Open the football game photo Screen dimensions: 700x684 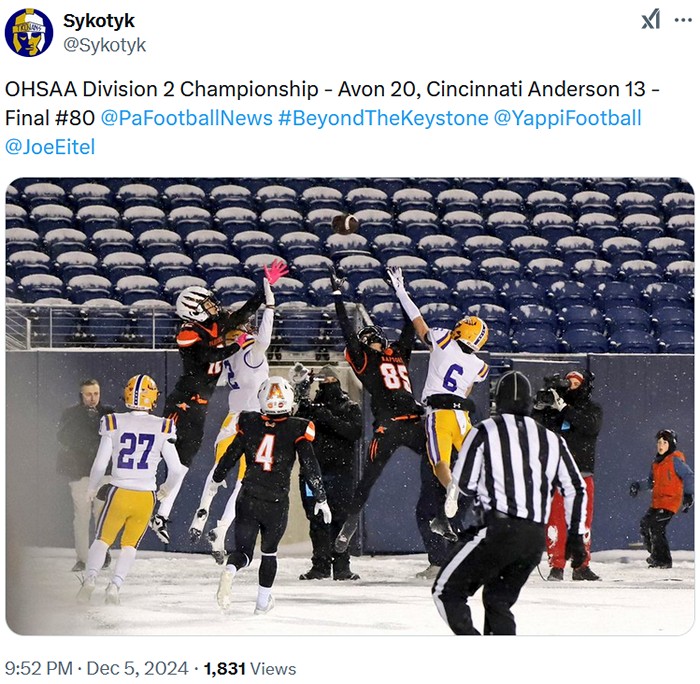(x=350, y=406)
